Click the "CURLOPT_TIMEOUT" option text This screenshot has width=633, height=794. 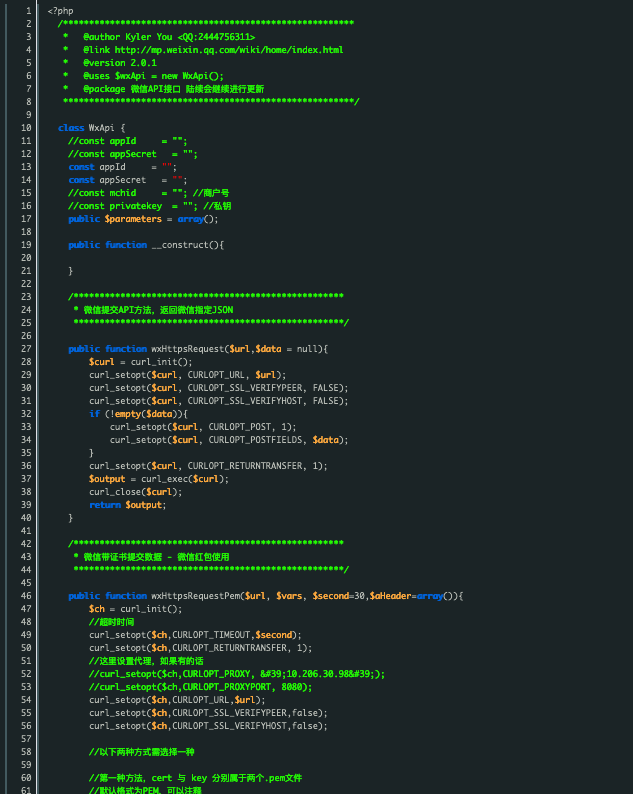211,635
